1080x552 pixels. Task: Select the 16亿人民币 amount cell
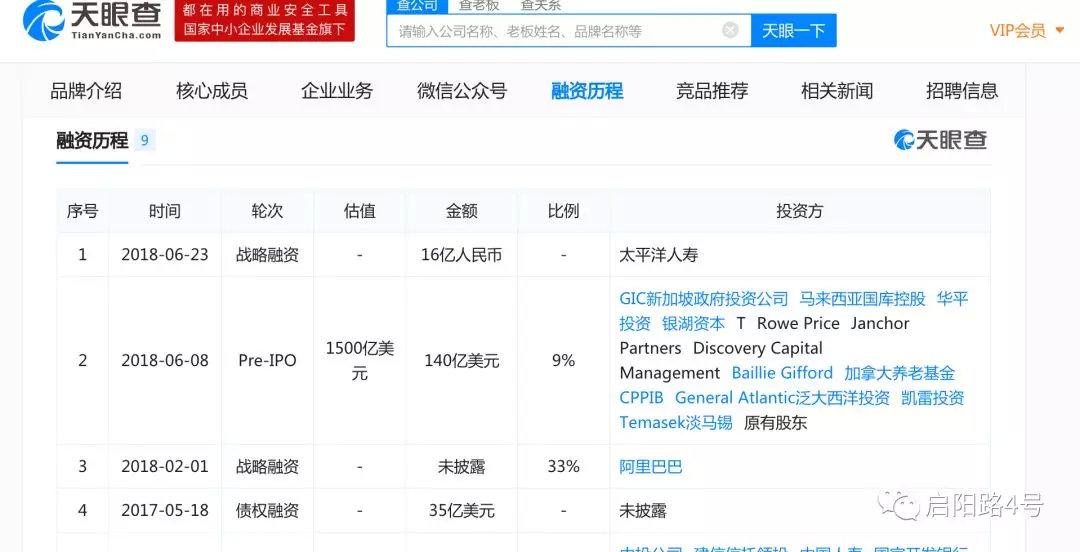coord(461,254)
